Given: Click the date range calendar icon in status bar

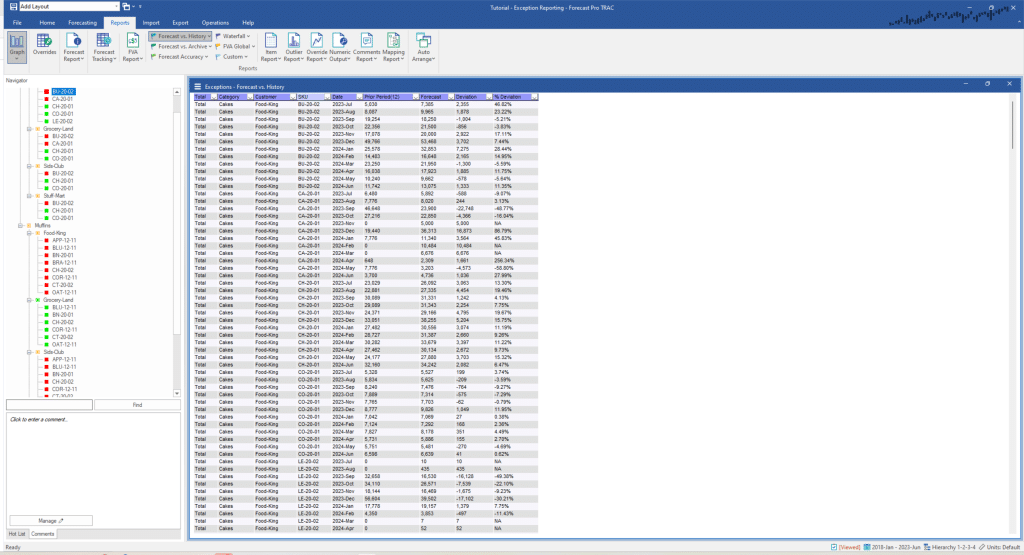Looking at the screenshot, I should (x=867, y=547).
